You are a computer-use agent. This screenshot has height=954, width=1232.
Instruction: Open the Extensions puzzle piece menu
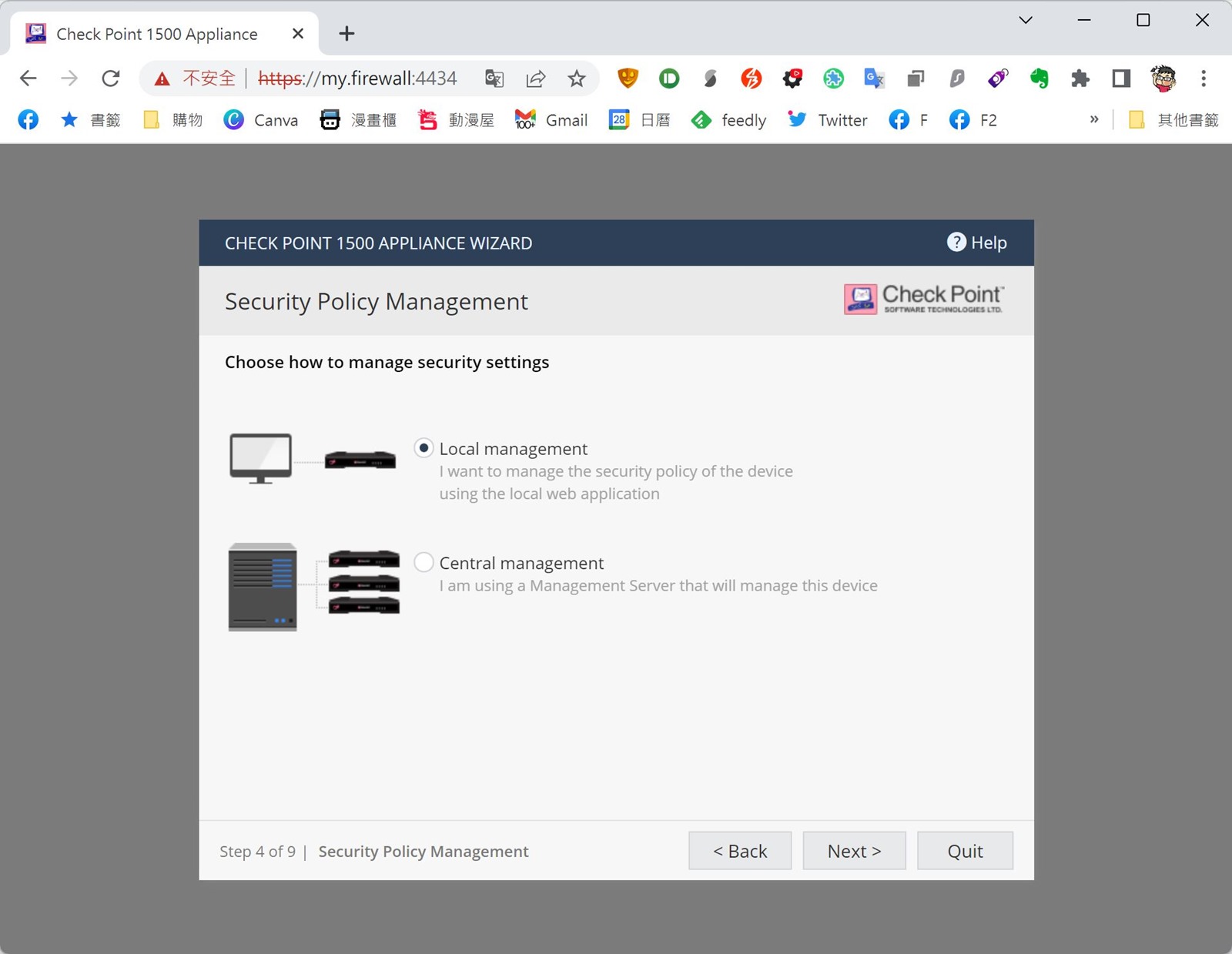coord(1080,79)
